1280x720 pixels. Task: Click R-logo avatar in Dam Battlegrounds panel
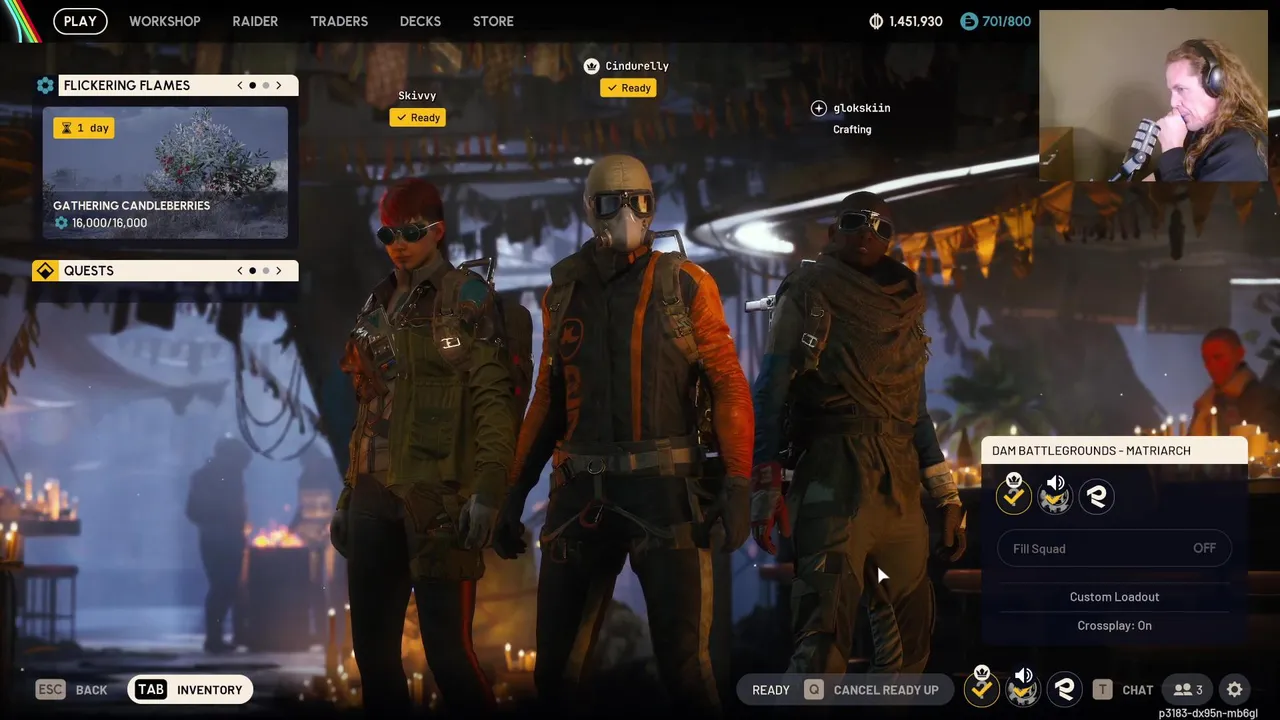point(1097,496)
